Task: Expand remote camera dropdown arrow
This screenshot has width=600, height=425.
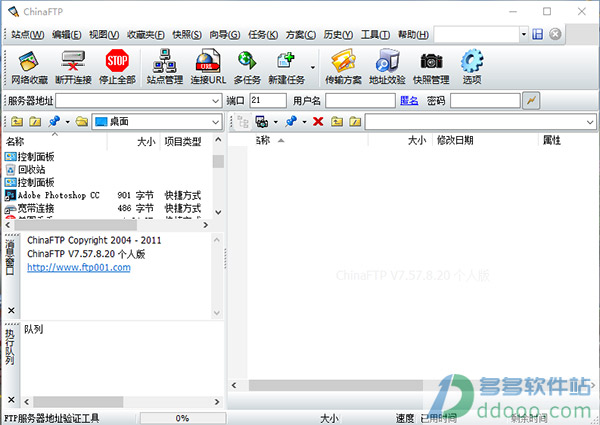Action: 276,122
